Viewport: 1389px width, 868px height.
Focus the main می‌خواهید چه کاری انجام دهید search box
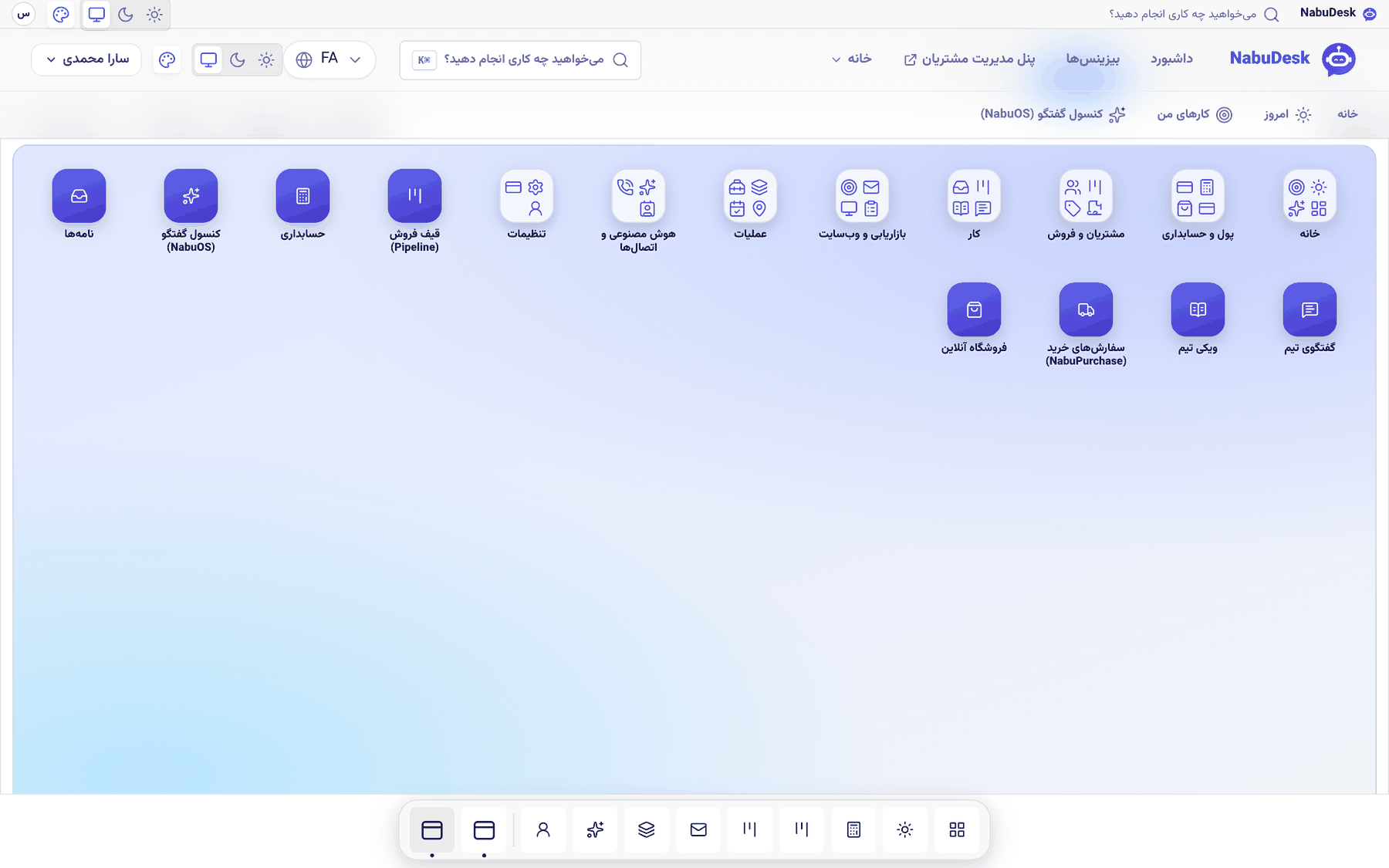(520, 60)
